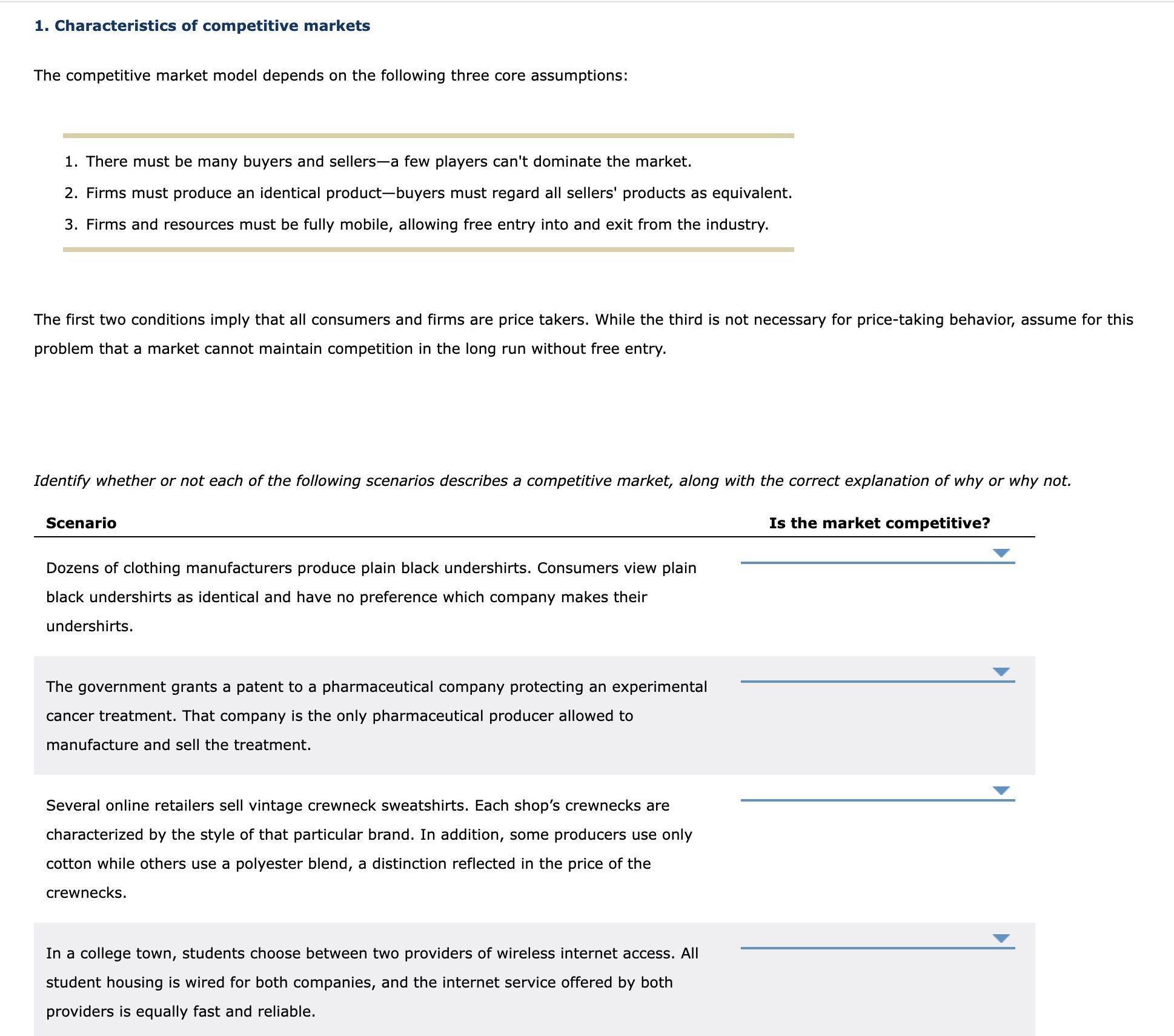Select the 'Is the market competitive?' column header

click(x=880, y=523)
